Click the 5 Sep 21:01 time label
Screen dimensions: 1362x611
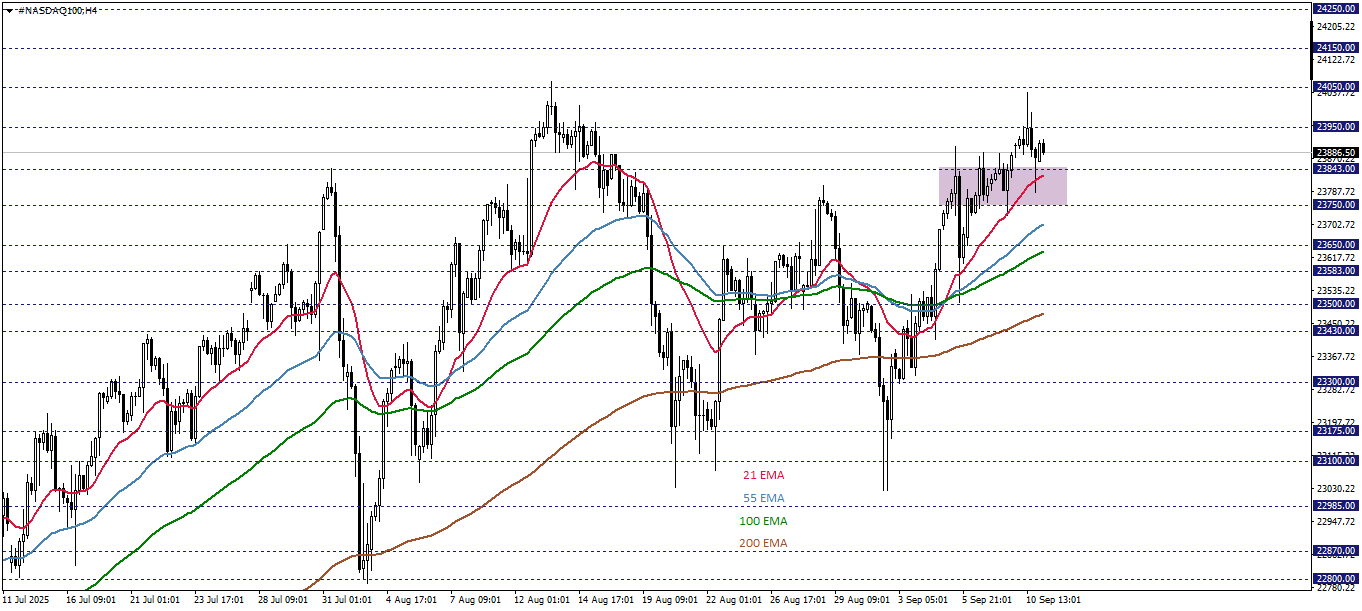pos(987,600)
